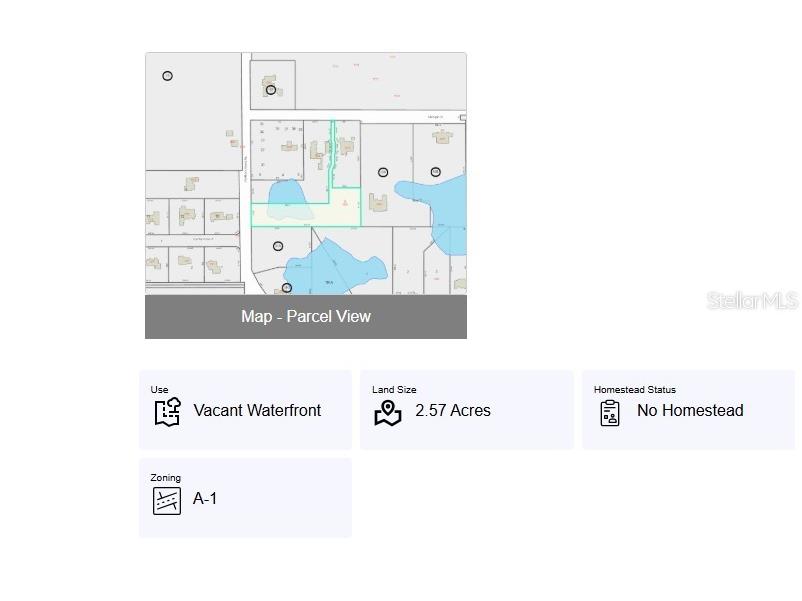Screen dimensions: 802x601
Task: Click the pond at the map's bottom center
Action: coord(330,265)
